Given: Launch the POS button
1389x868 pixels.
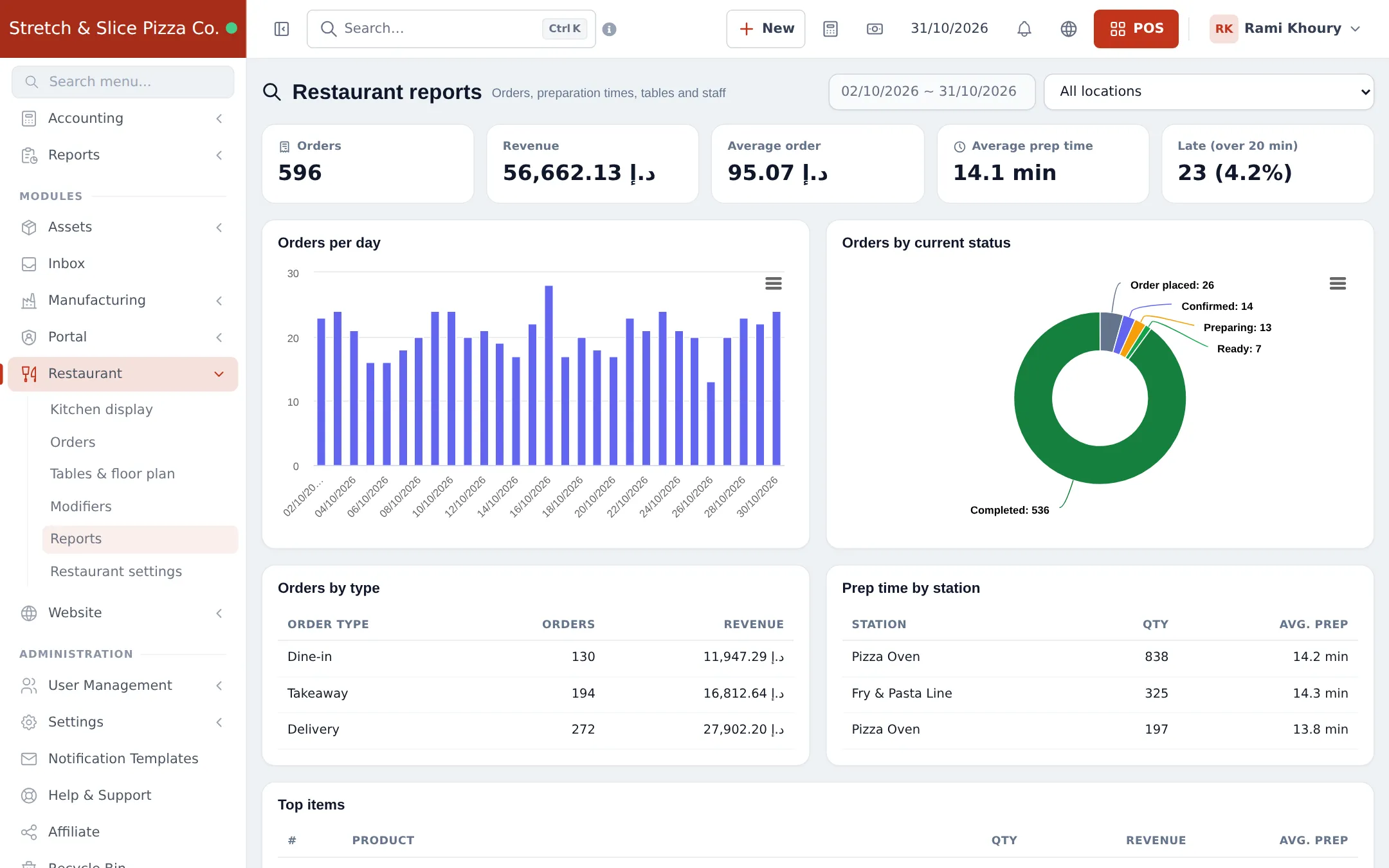Looking at the screenshot, I should pyautogui.click(x=1136, y=29).
